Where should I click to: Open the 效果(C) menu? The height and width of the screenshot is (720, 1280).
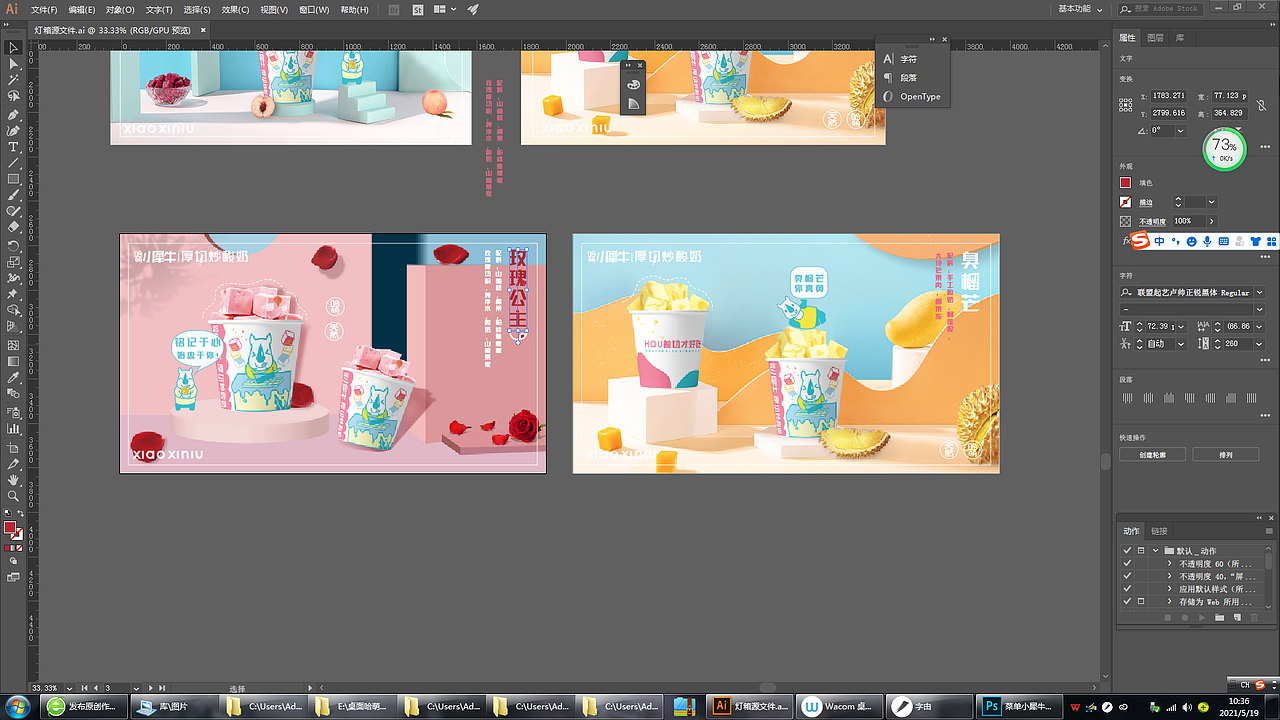(235, 9)
